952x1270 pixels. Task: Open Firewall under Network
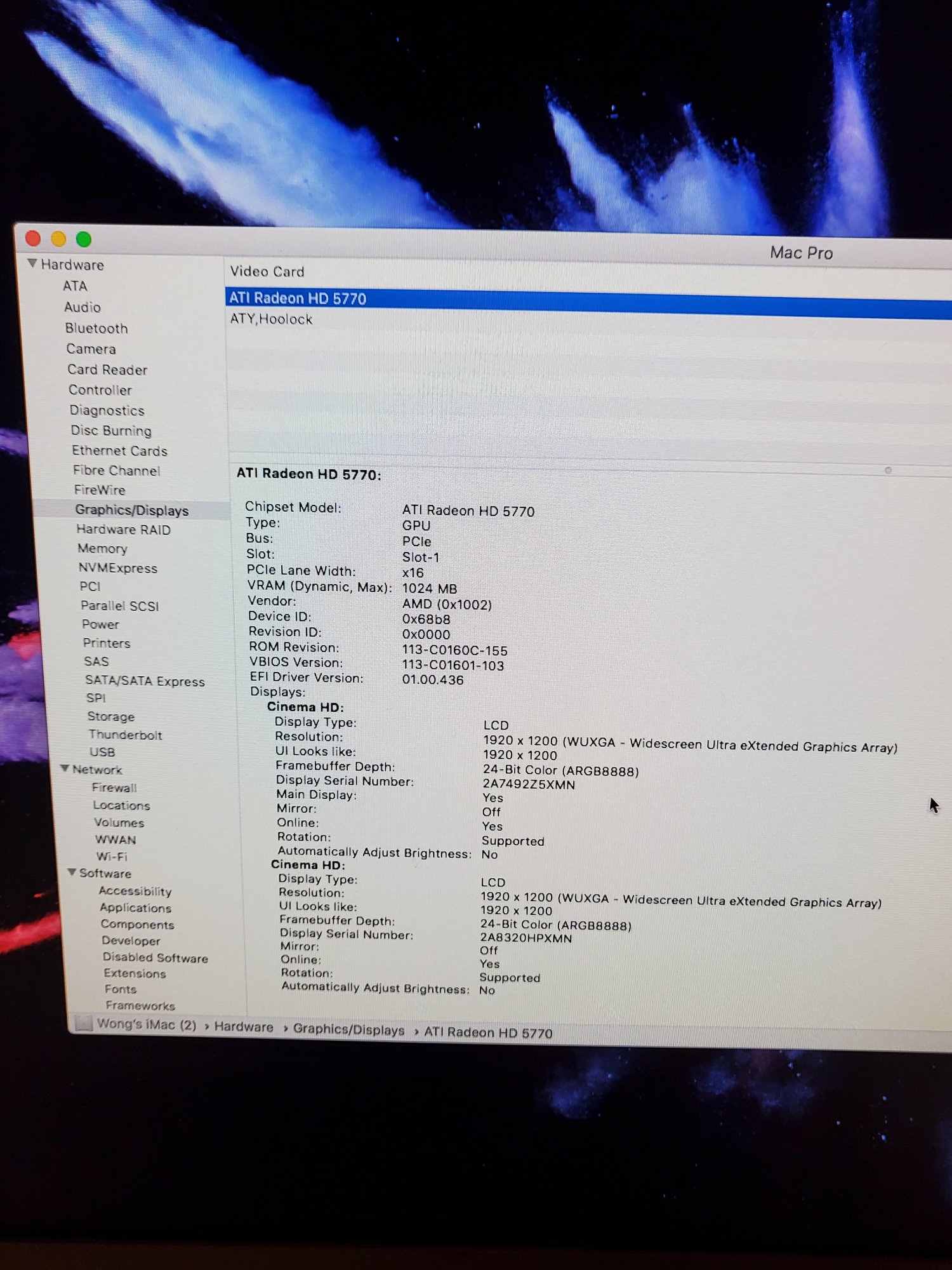click(114, 787)
